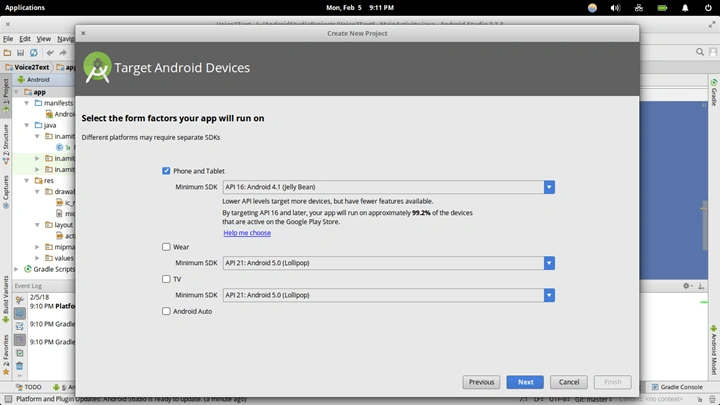Image resolution: width=720 pixels, height=405 pixels.
Task: Open the File menu in Android Studio
Action: tap(8, 39)
